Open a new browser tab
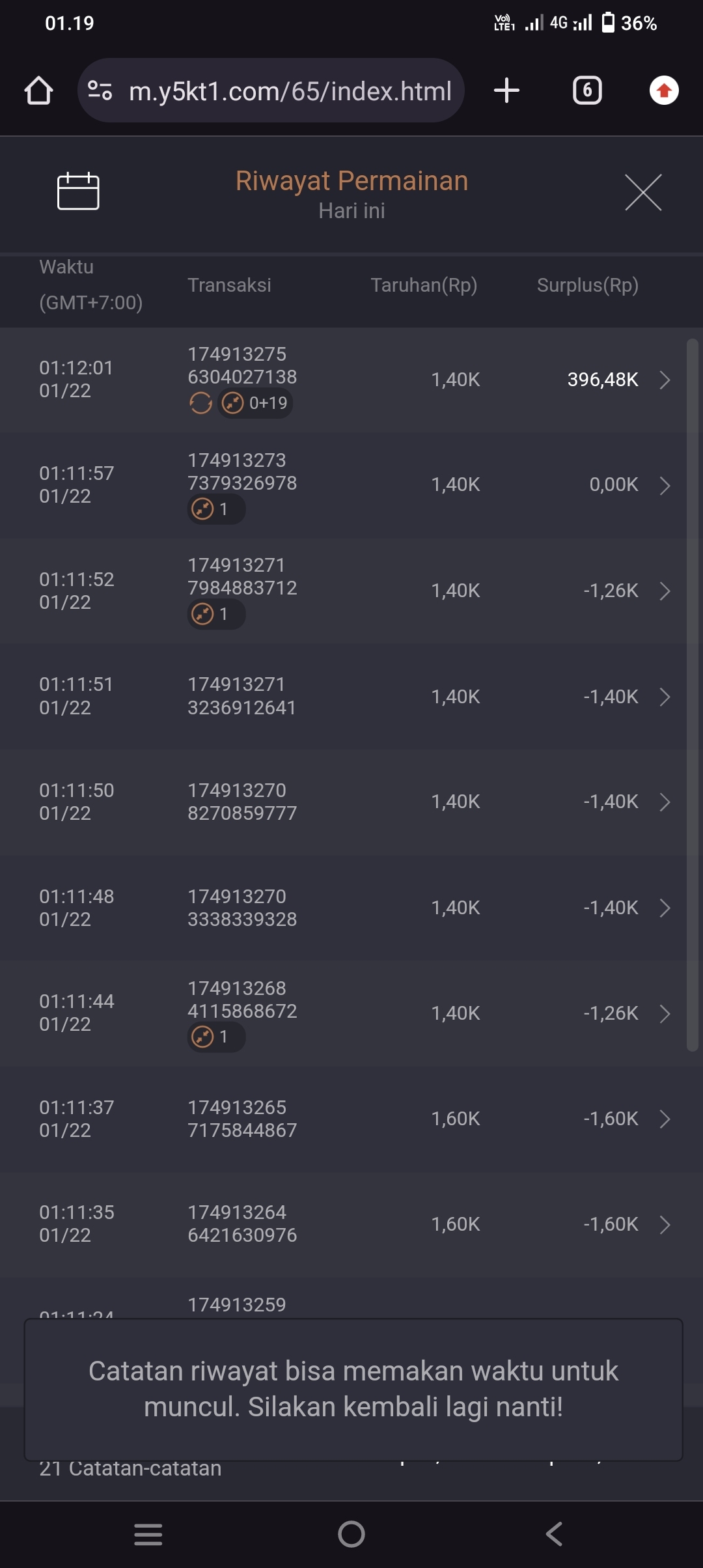703x1568 pixels. pos(506,91)
